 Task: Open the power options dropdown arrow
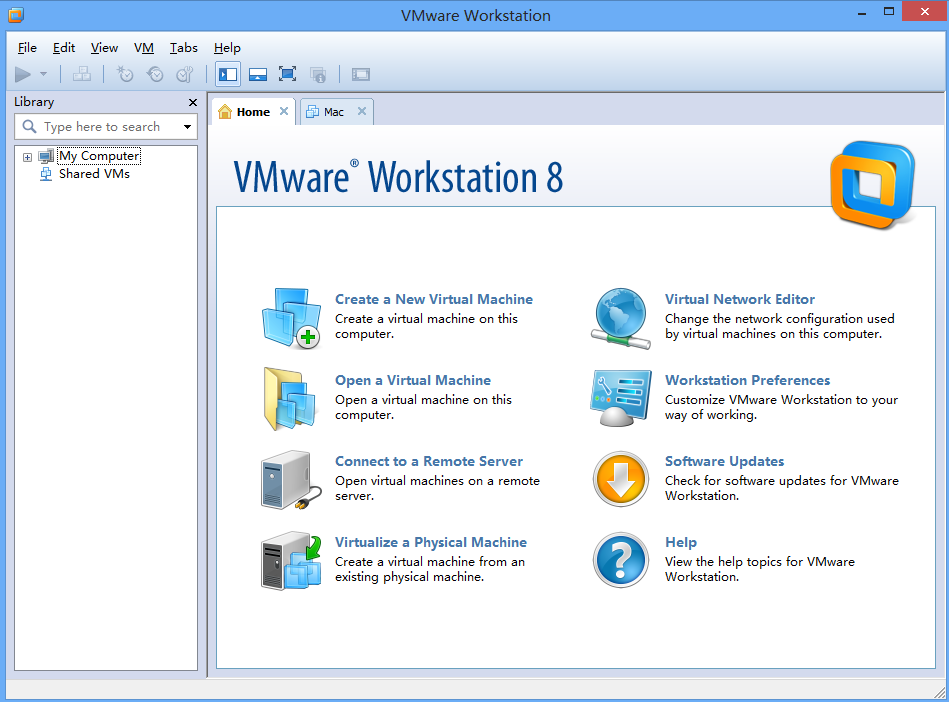click(44, 74)
